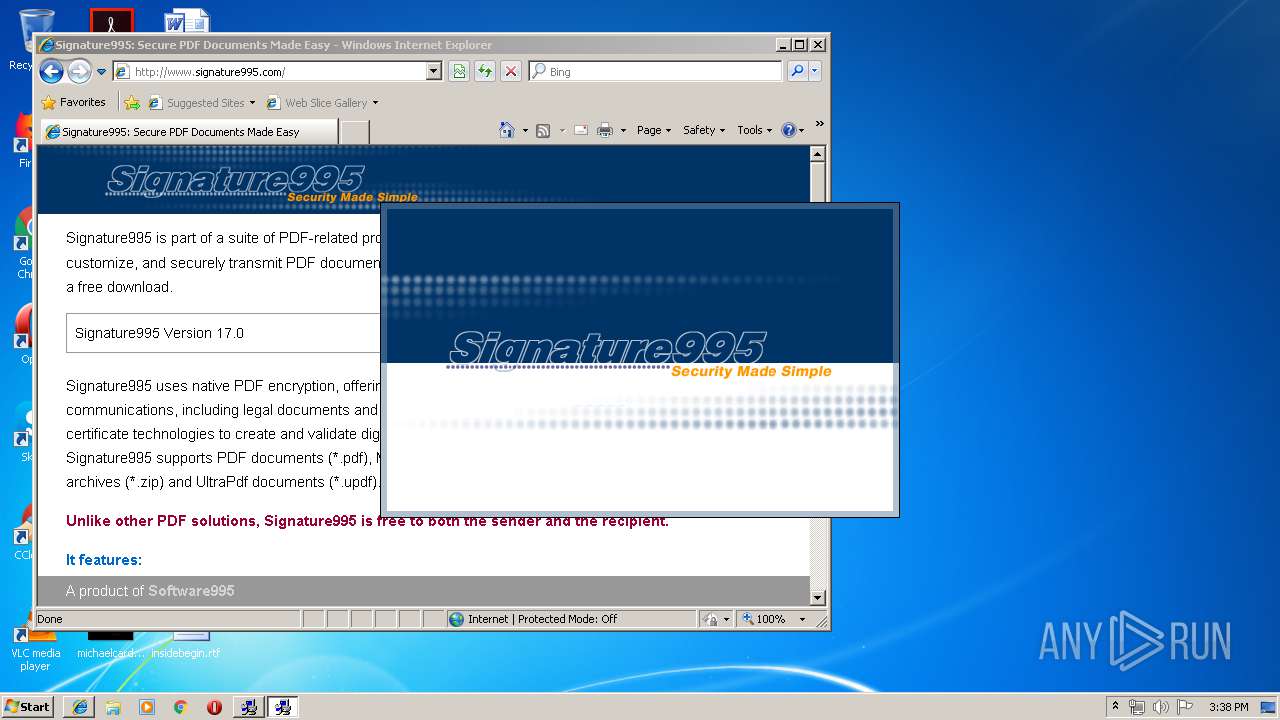Expand the address bar URL history dropdown
This screenshot has width=1280, height=720.
[x=434, y=72]
